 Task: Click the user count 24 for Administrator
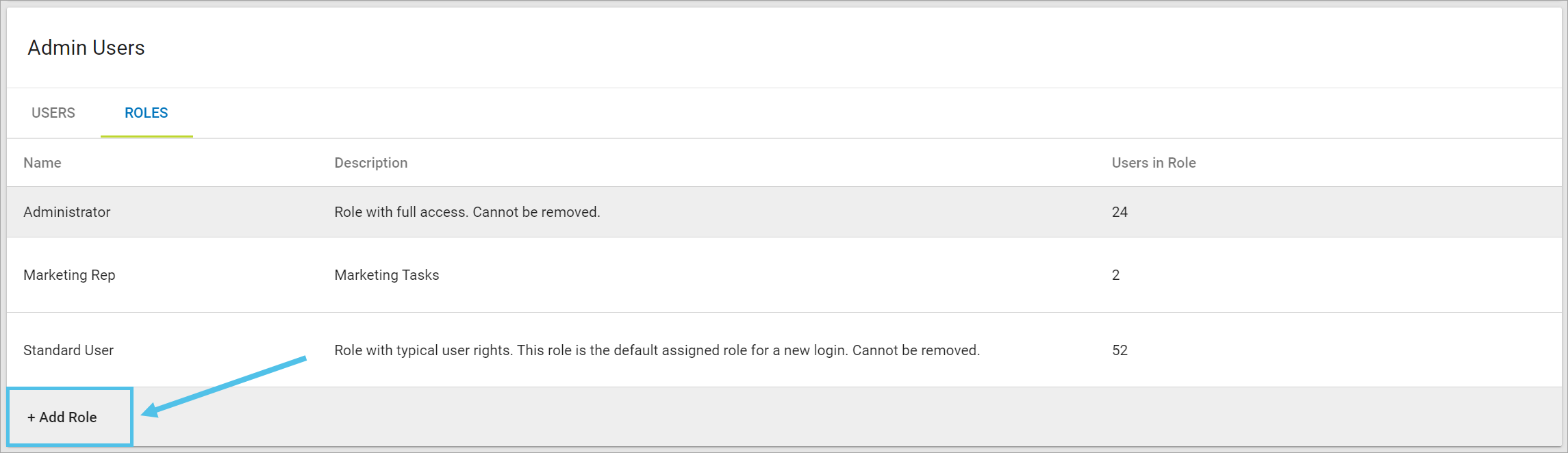(1119, 212)
